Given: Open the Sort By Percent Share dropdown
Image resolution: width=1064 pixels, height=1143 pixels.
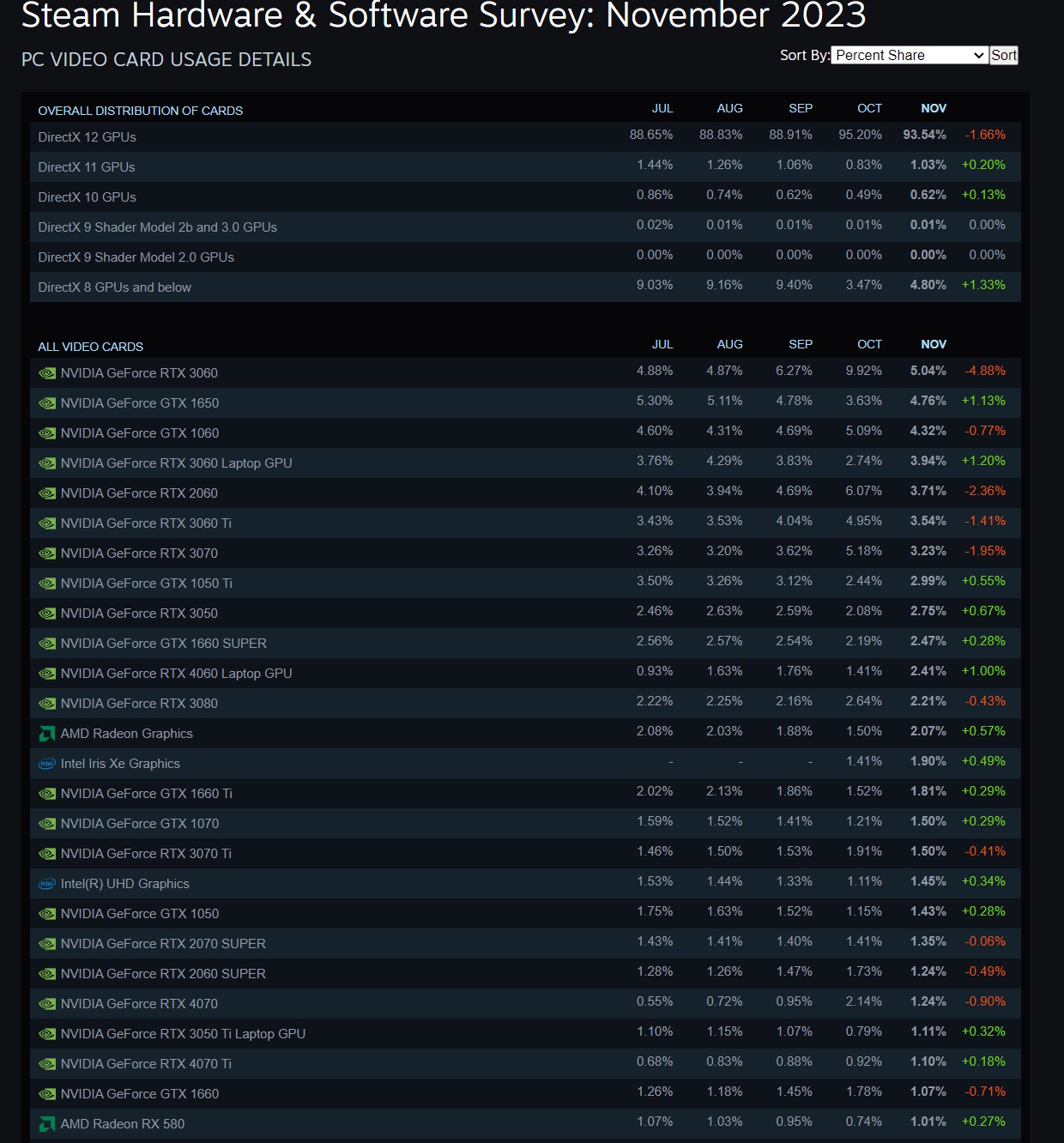Looking at the screenshot, I should pyautogui.click(x=910, y=55).
